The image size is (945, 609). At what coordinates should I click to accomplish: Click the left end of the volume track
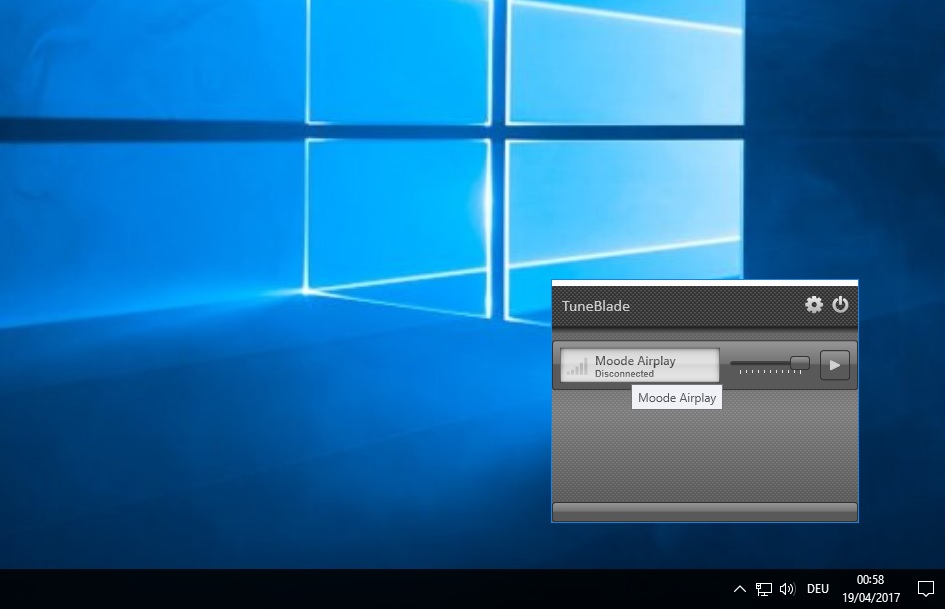[735, 363]
